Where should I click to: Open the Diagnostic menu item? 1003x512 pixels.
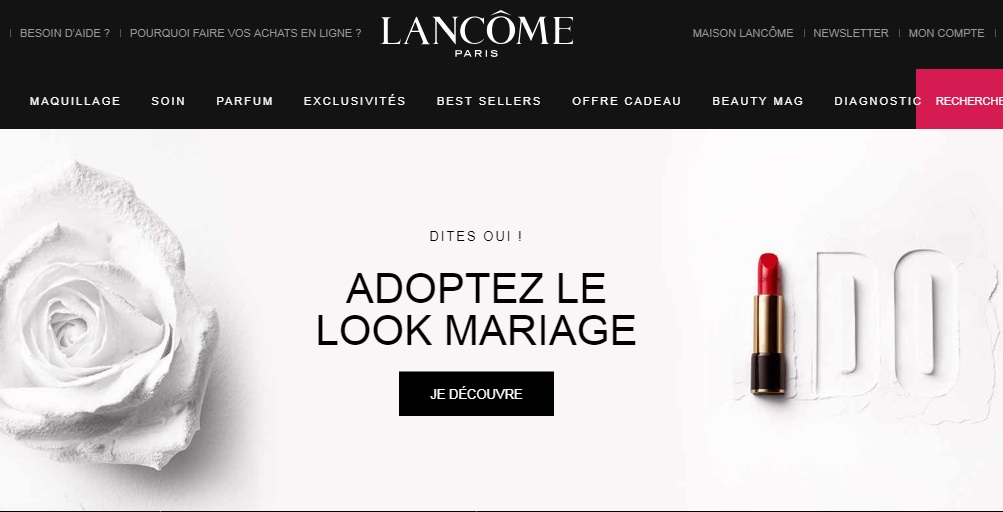877,101
